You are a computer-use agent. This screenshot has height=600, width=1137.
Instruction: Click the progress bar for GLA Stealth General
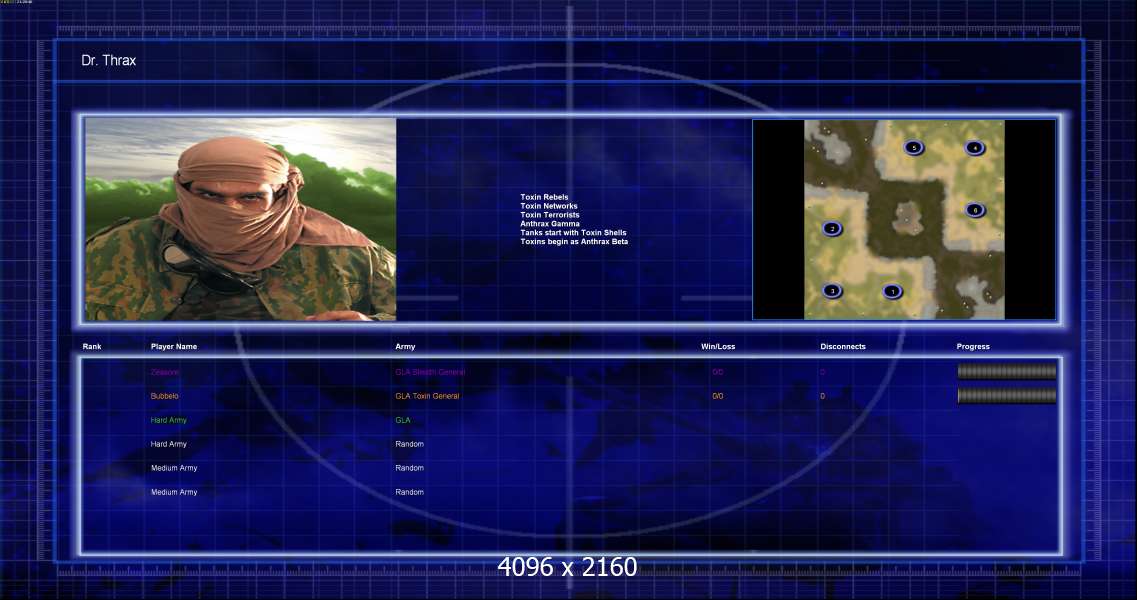(1006, 372)
